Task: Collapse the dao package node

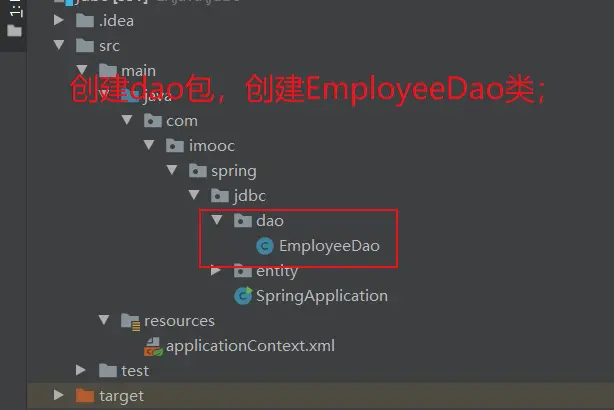Action: click(x=217, y=220)
